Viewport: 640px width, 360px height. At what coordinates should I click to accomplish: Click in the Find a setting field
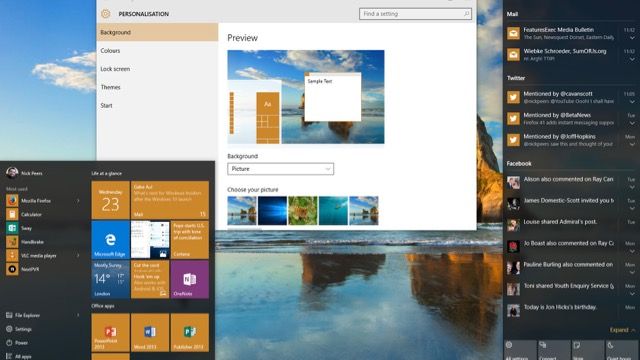(416, 14)
